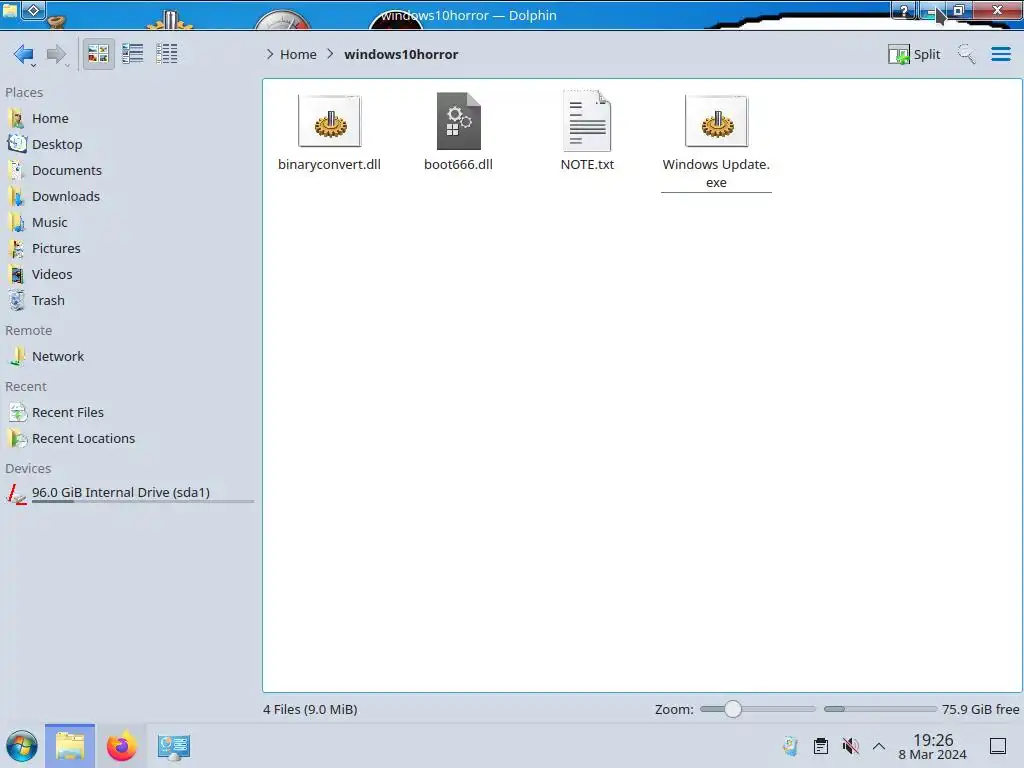This screenshot has width=1024, height=768.
Task: Select binaryconvert.dll file icon
Action: click(x=329, y=121)
